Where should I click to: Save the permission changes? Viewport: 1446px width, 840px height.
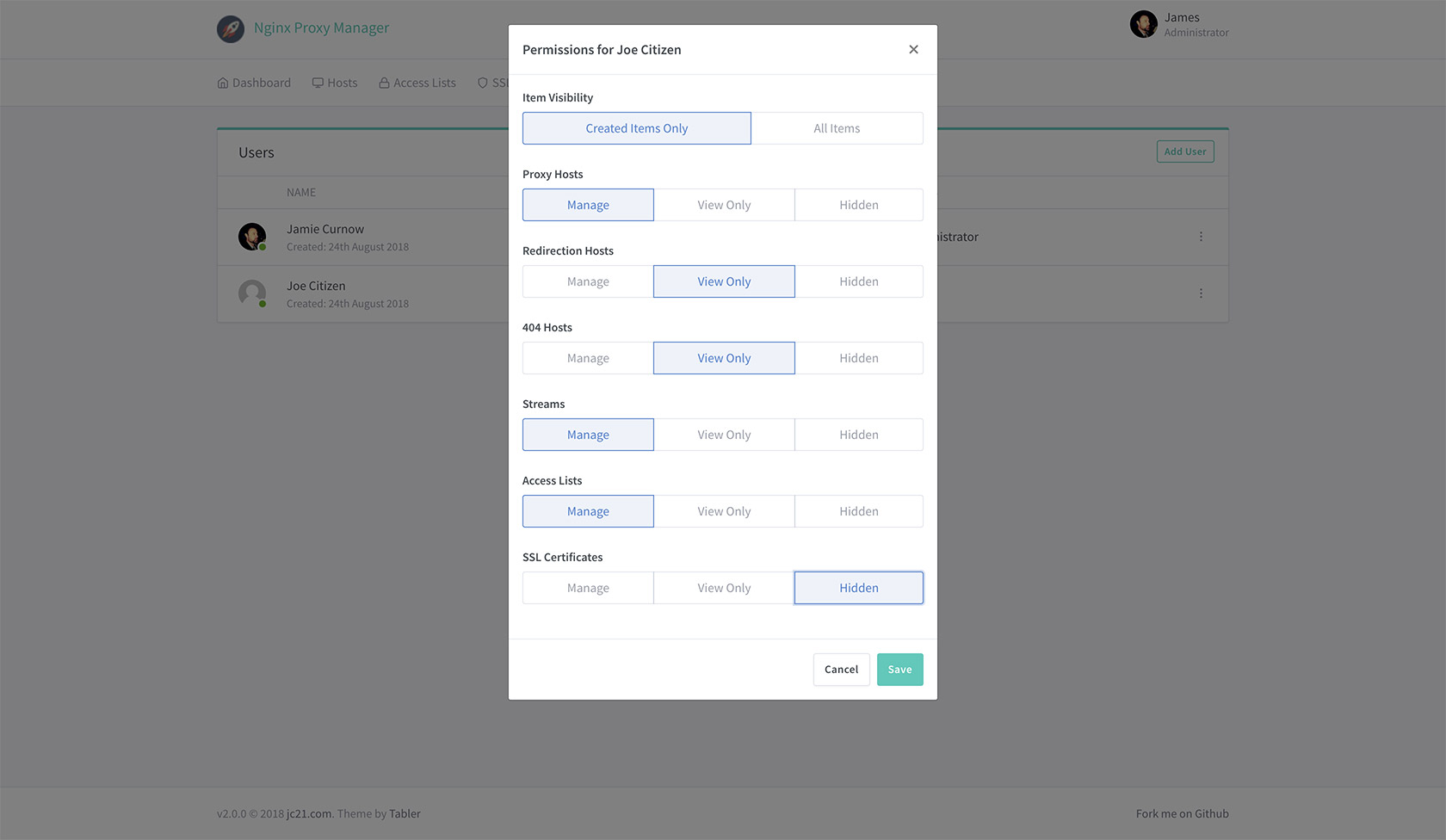(899, 669)
